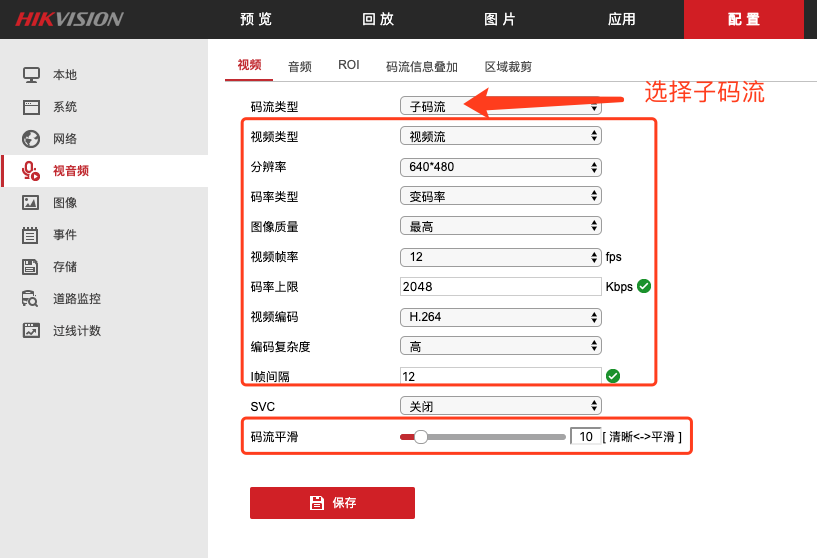The image size is (817, 558).
Task: Click the 码率上限 bitrate input field
Action: point(500,287)
